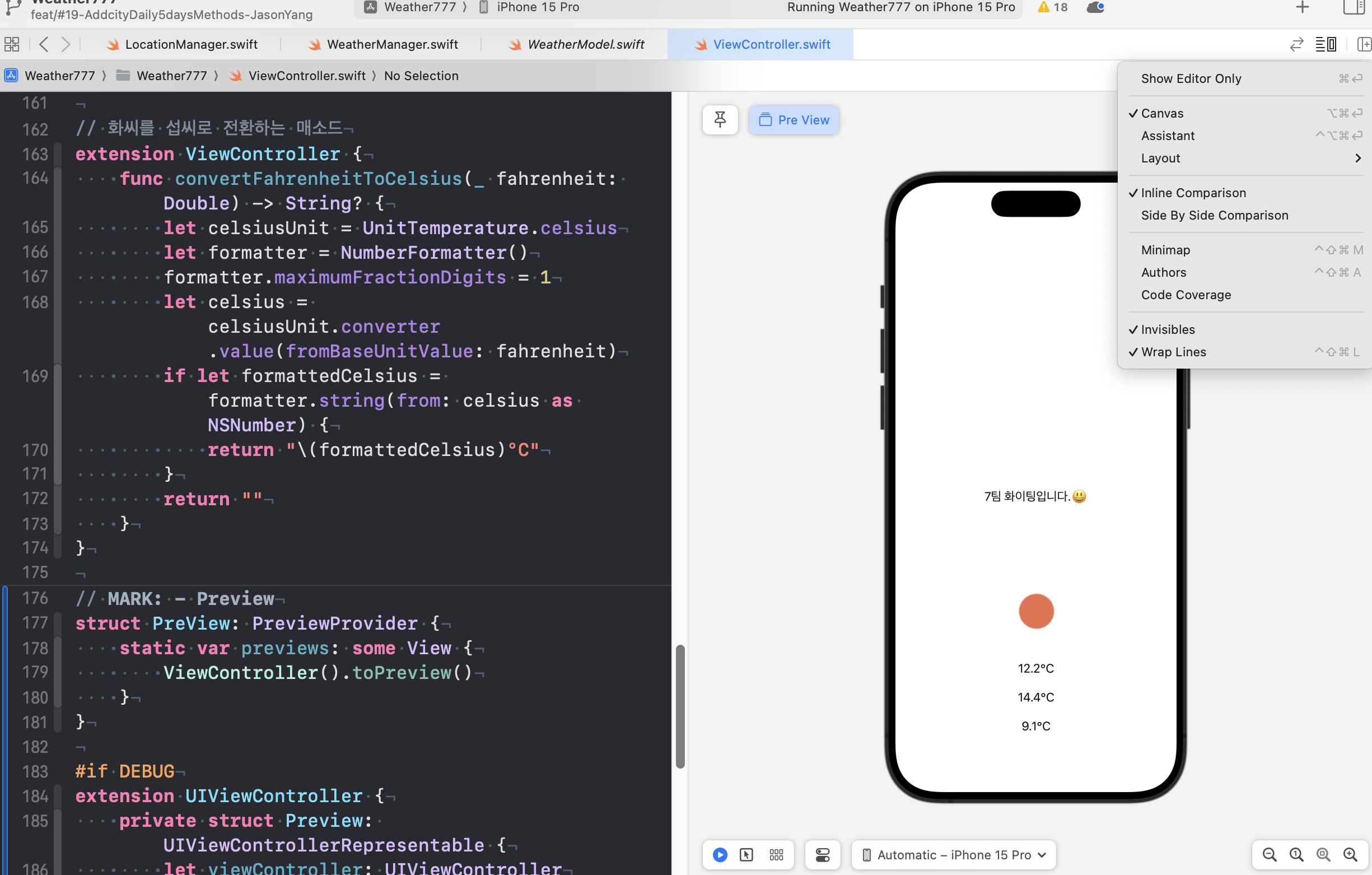Viewport: 1372px width, 875px height.
Task: Switch to the WeatherManager.swift tab
Action: pyautogui.click(x=392, y=44)
